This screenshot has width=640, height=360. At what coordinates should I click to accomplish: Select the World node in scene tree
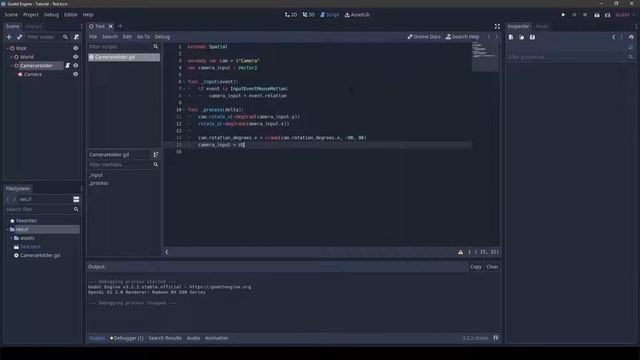pyautogui.click(x=27, y=57)
